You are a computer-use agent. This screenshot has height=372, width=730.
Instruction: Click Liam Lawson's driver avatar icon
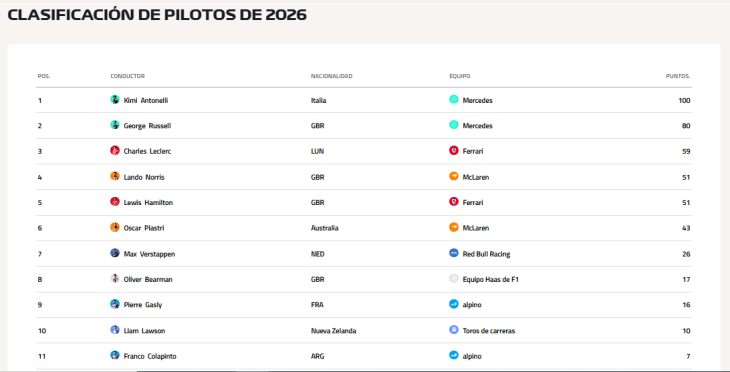click(x=115, y=330)
